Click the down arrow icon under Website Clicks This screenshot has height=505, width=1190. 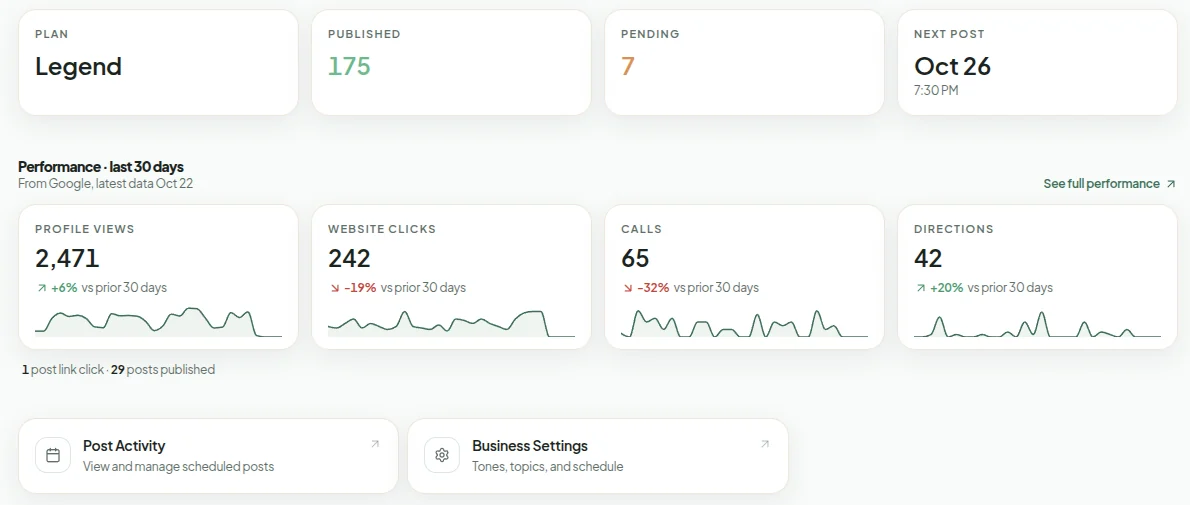tap(333, 288)
